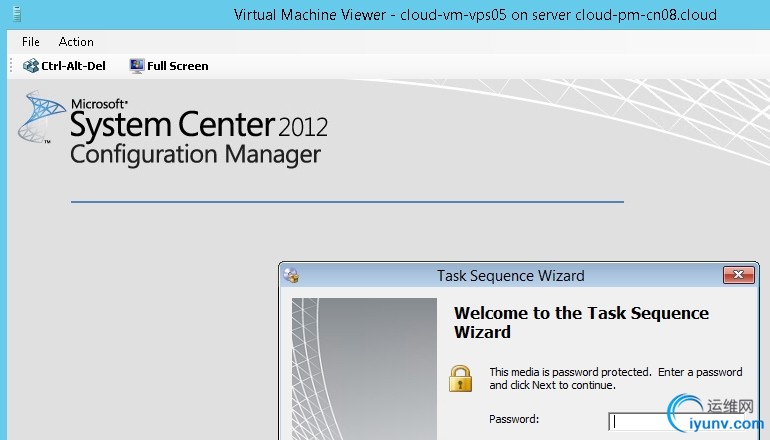The height and width of the screenshot is (440, 770).
Task: Click the toolbar drag handle beside Ctrl-Alt-Del
Action: 11,66
